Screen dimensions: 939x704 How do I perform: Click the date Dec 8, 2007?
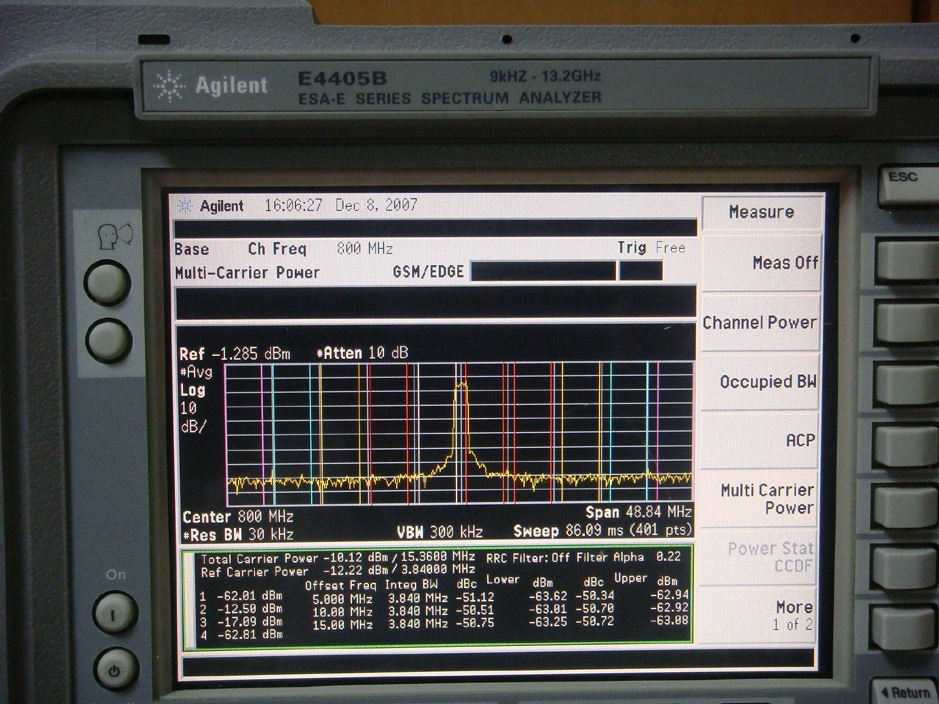376,205
